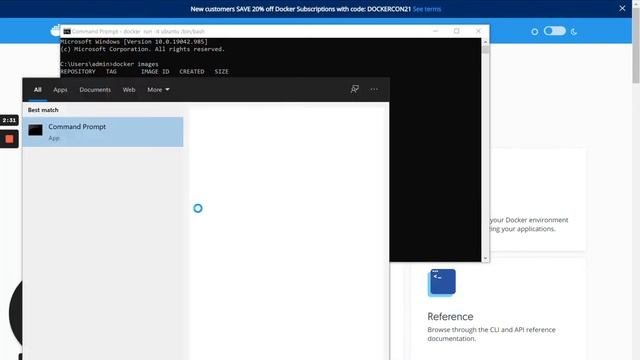Screen dimensions: 640x360
Task: Dismiss the DockerCon promo banner
Action: pos(622,8)
